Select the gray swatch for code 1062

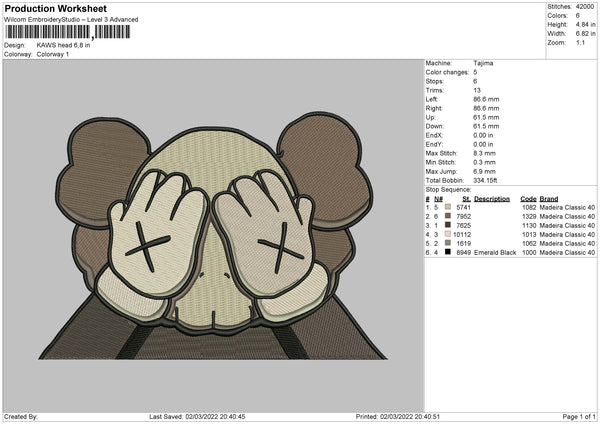pos(448,243)
